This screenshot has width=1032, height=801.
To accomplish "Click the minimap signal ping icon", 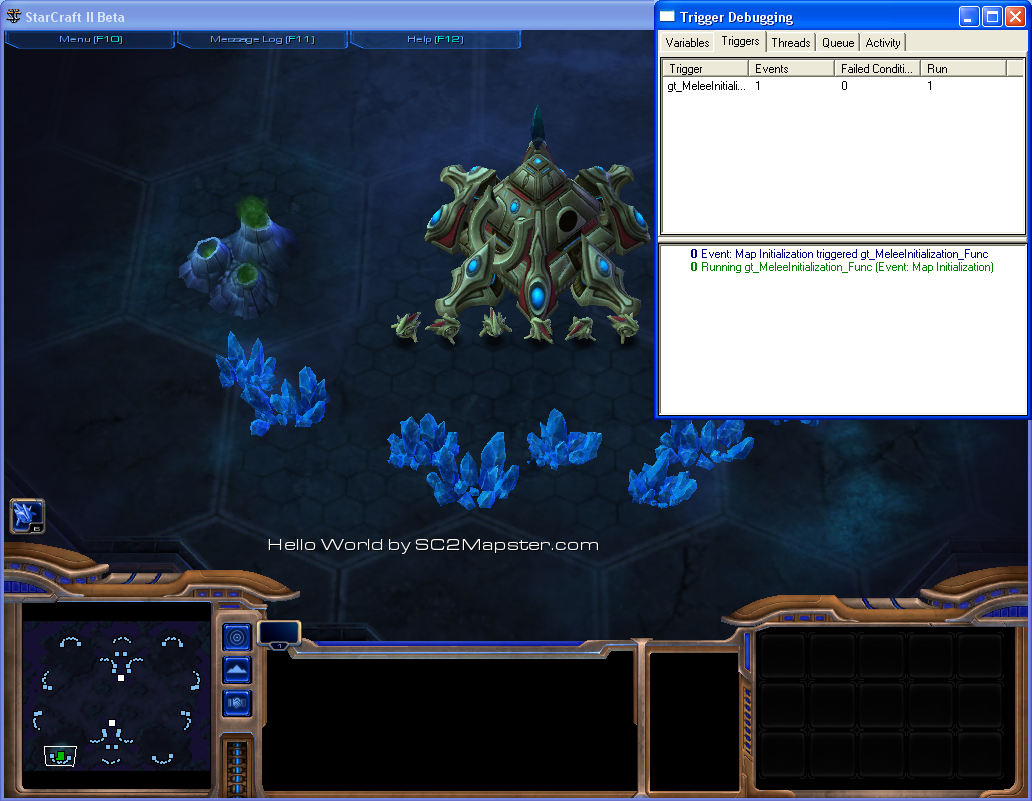I will pyautogui.click(x=237, y=637).
